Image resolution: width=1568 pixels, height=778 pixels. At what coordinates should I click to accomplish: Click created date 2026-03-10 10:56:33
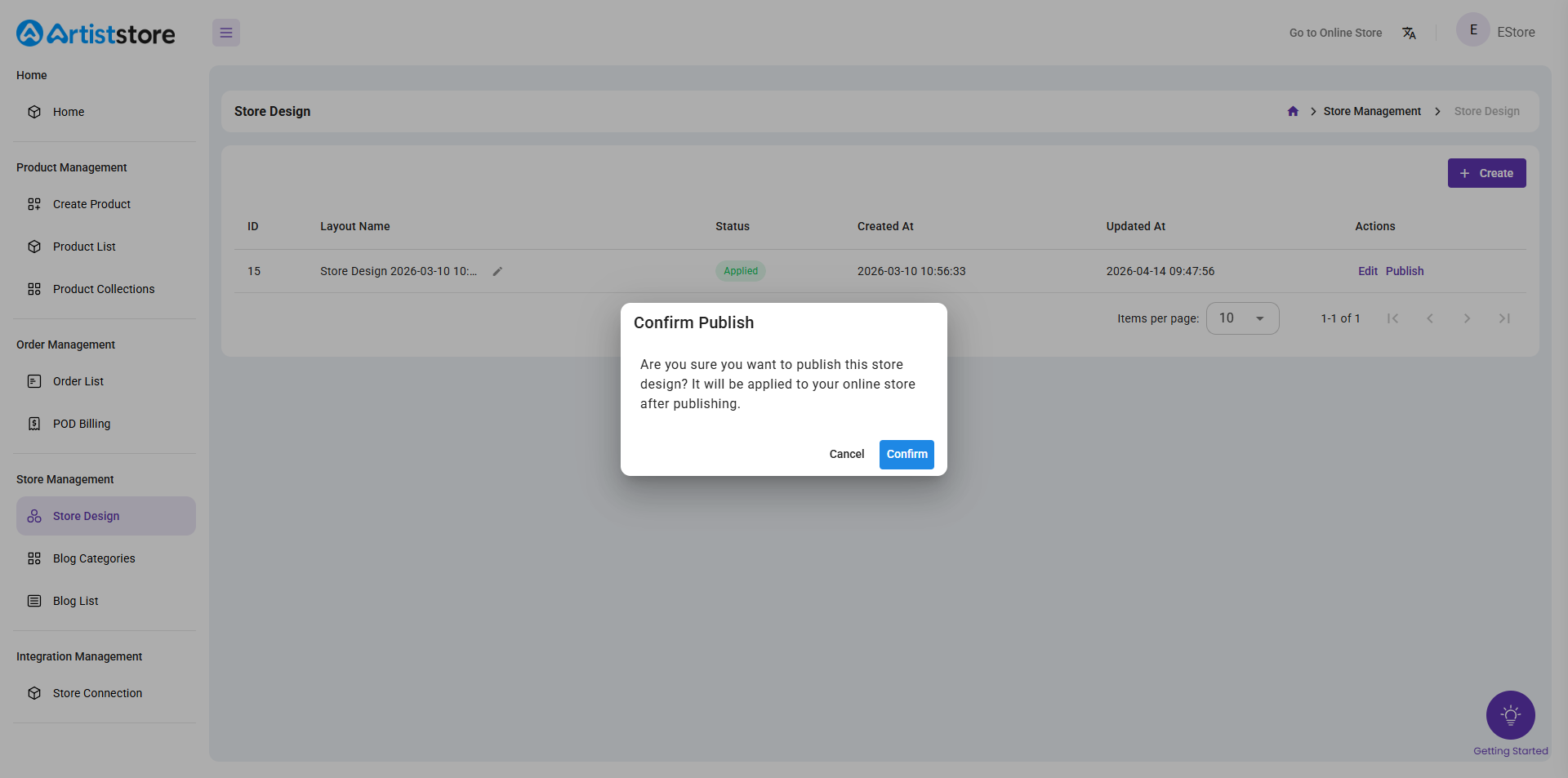pyautogui.click(x=911, y=271)
